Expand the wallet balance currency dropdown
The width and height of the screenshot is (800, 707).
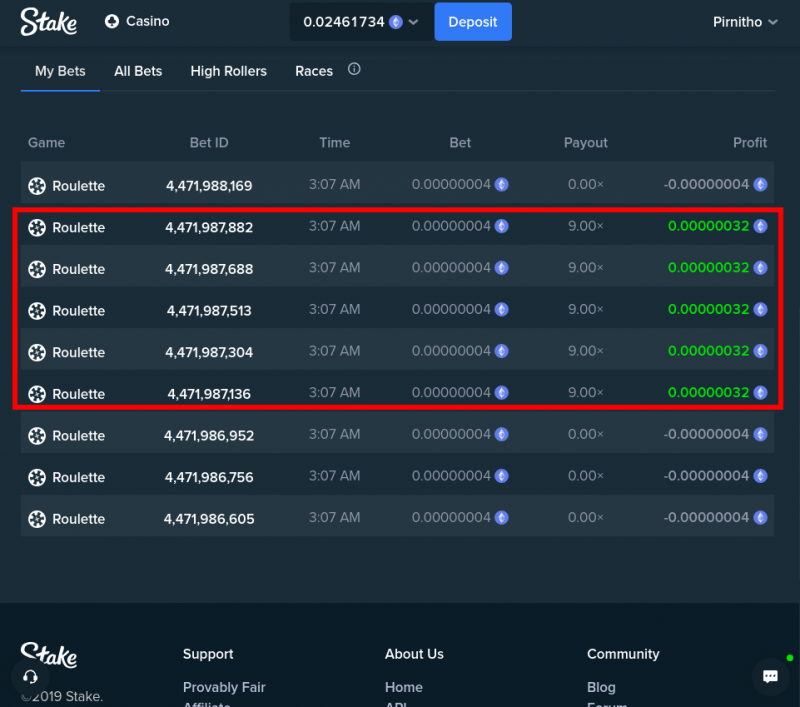coord(413,22)
